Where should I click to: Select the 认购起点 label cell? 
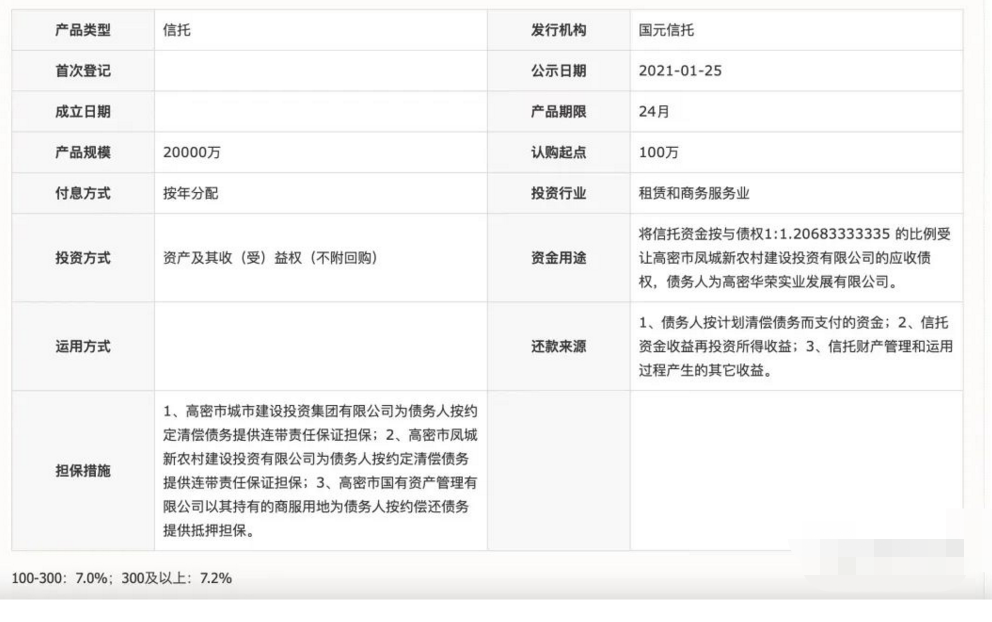(559, 152)
